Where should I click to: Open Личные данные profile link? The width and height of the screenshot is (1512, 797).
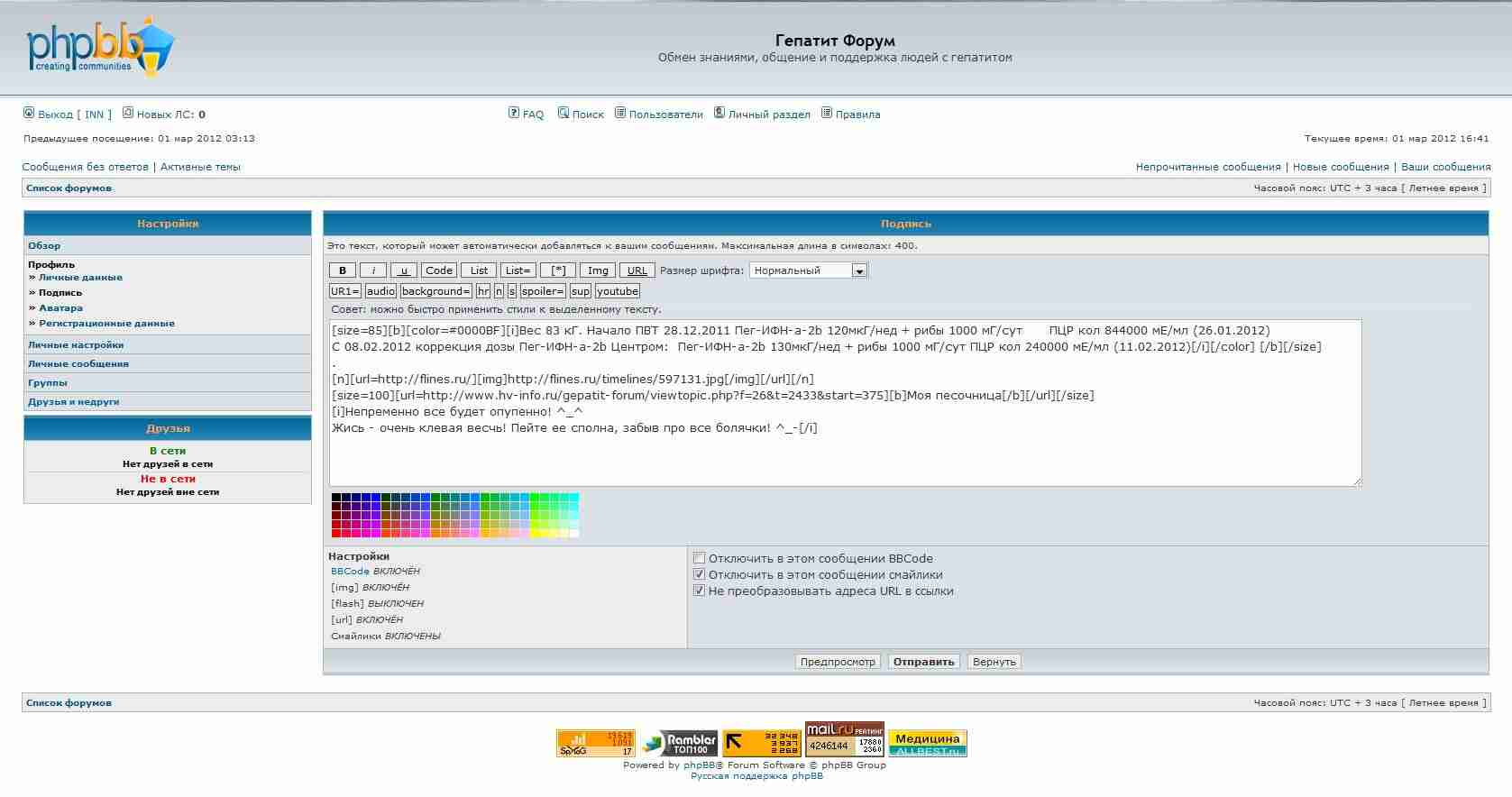tap(80, 277)
